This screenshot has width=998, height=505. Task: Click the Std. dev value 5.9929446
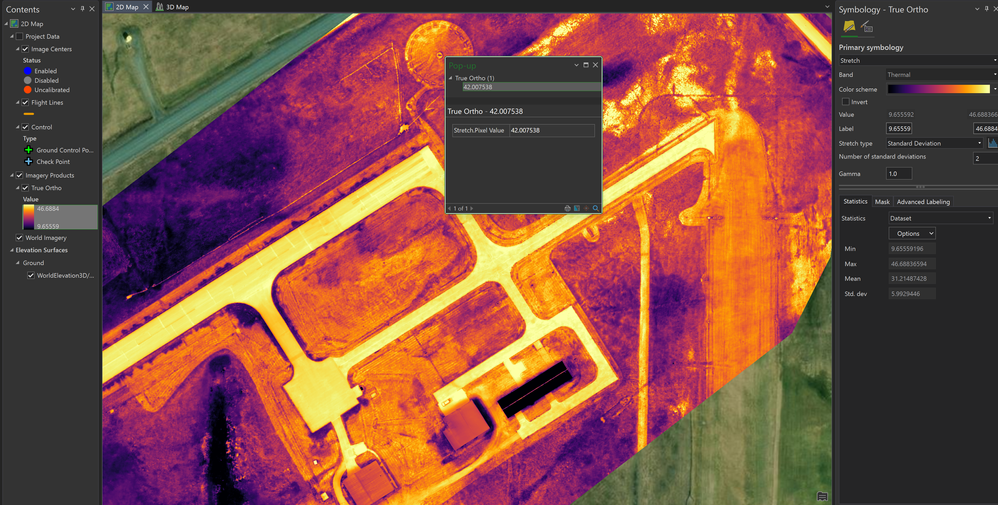(912, 294)
